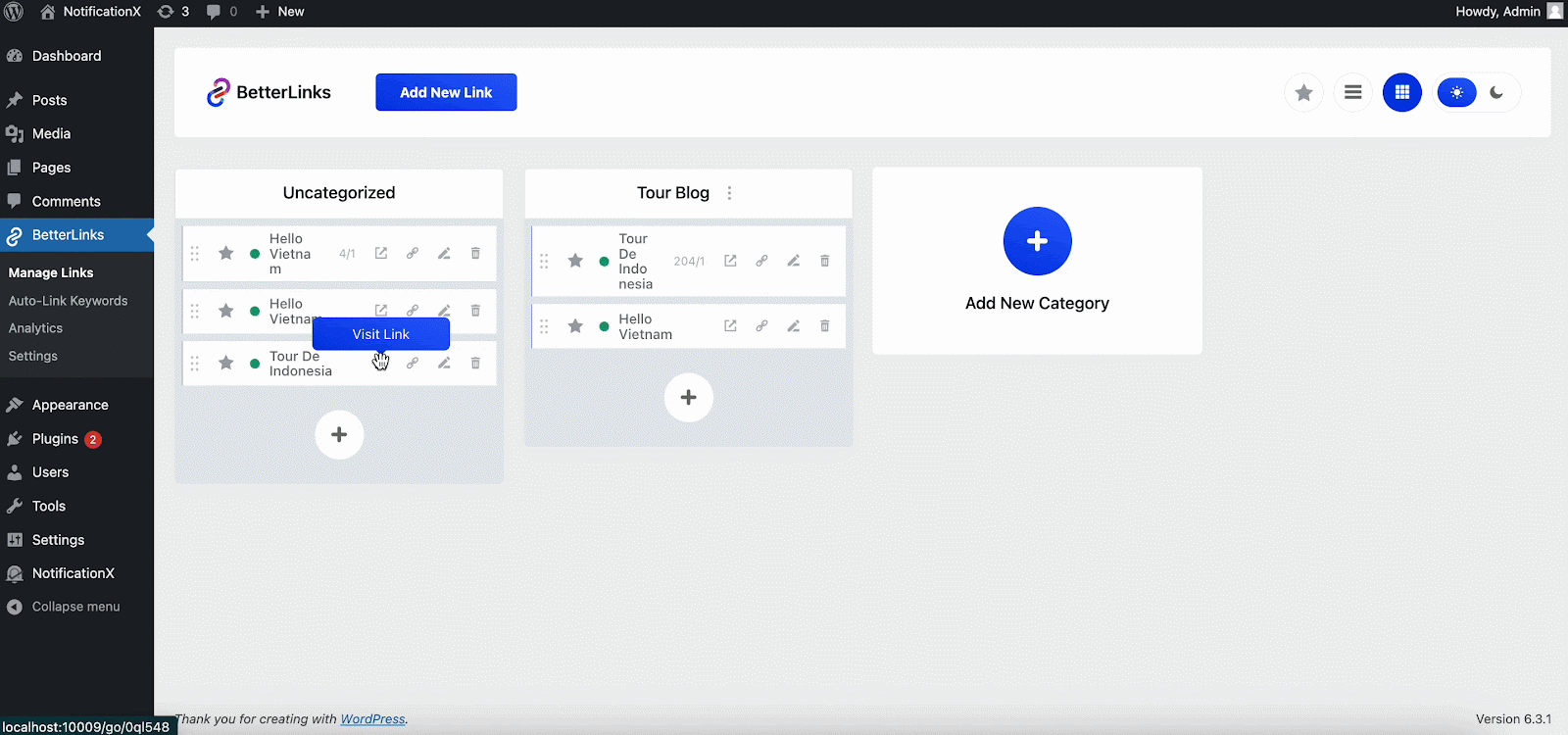Delete the Hello Vietnam link in Tour Blog
The height and width of the screenshot is (735, 1568).
pos(825,326)
